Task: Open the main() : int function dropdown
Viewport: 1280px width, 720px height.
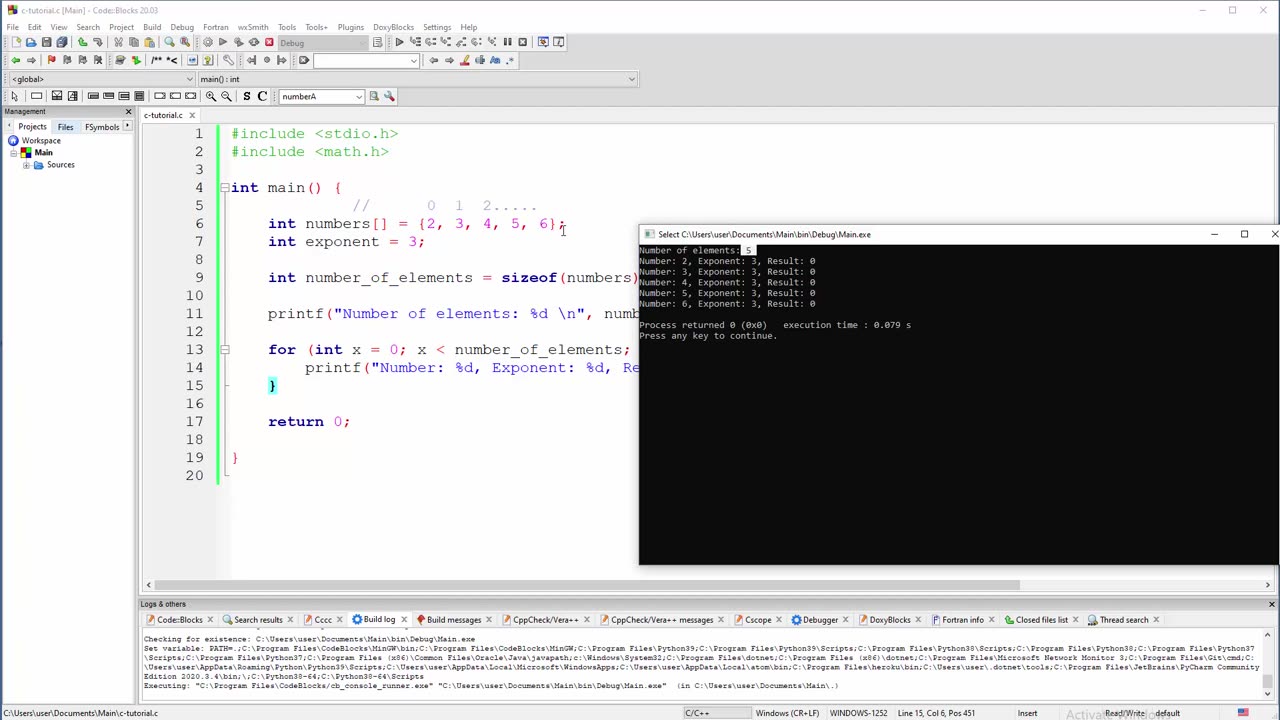Action: click(x=416, y=79)
